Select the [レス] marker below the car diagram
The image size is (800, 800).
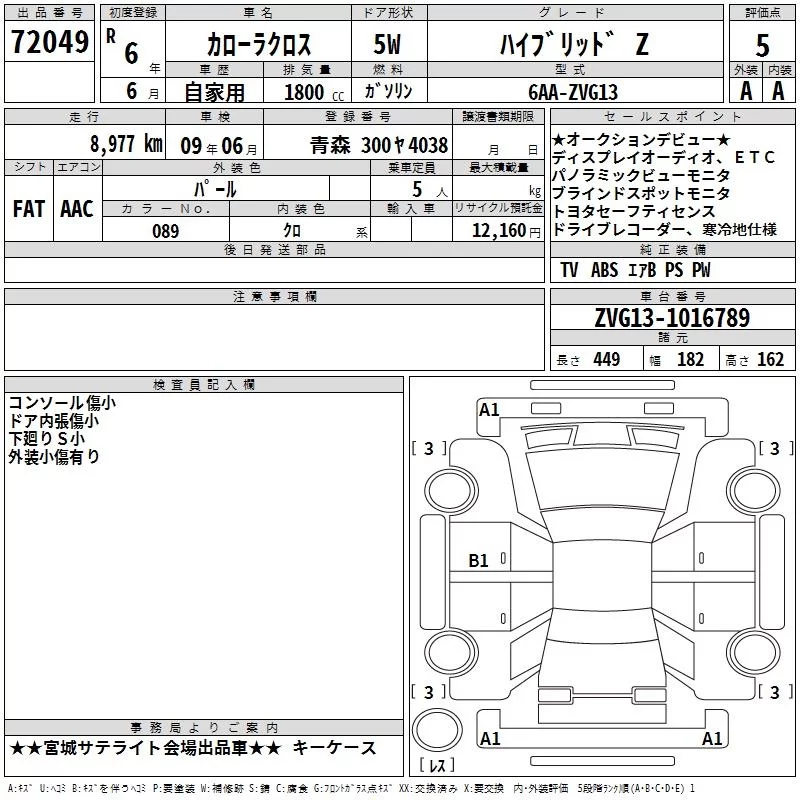435,767
